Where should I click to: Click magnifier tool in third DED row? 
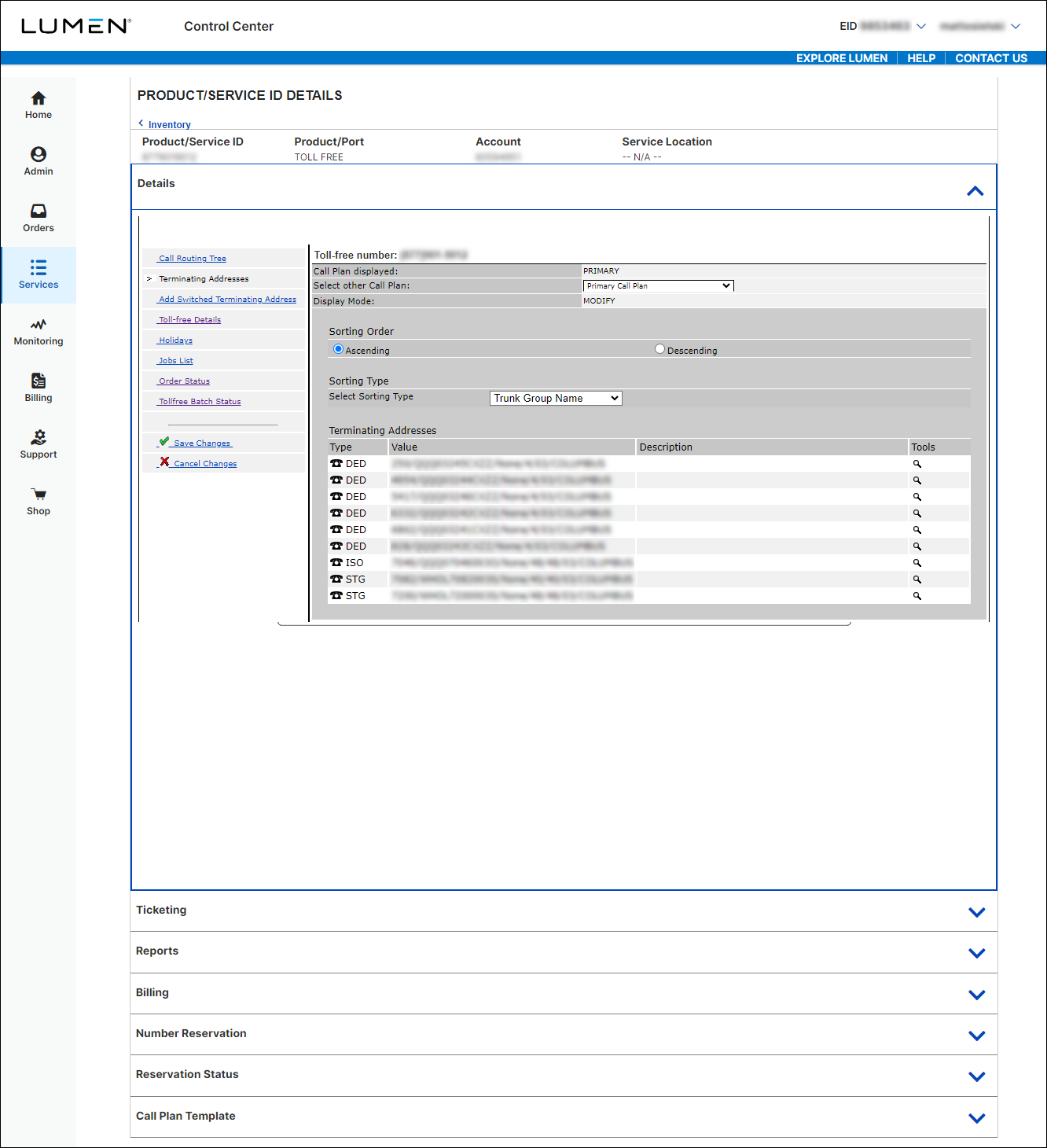(x=917, y=497)
